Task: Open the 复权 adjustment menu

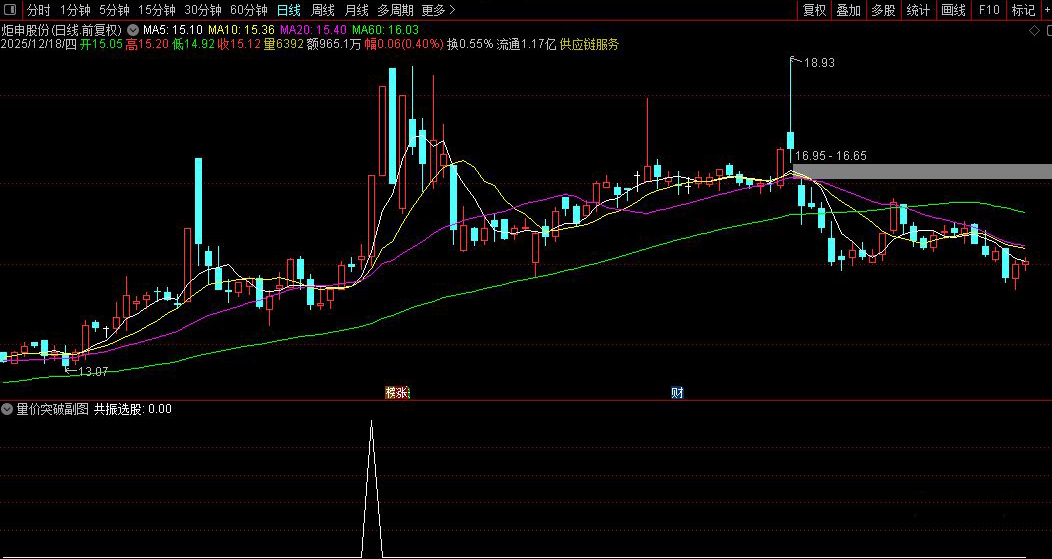Action: tap(814, 10)
